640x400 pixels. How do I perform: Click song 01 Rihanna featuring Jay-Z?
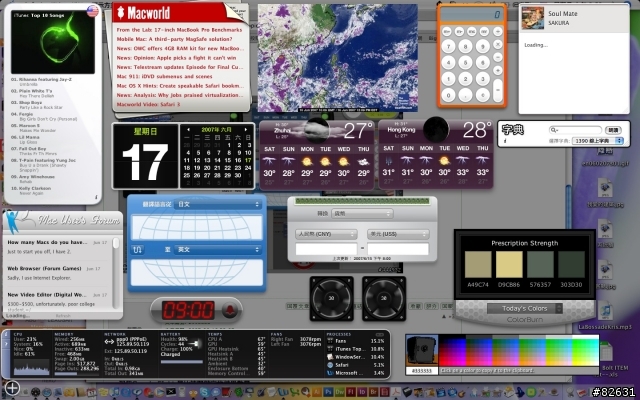[x=39, y=81]
